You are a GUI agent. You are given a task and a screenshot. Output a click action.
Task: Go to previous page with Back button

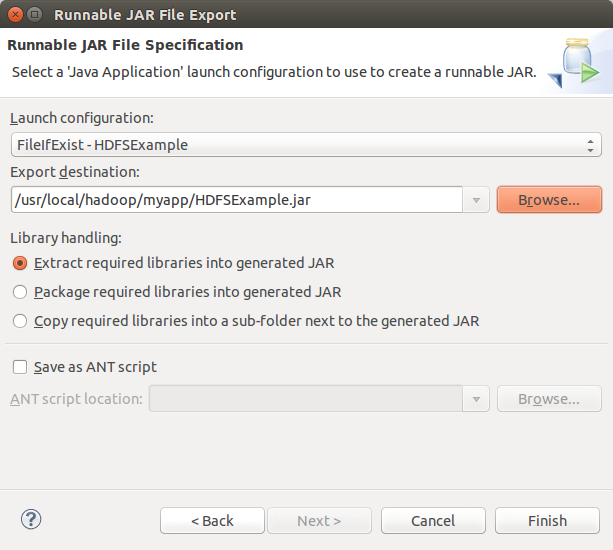point(212,521)
